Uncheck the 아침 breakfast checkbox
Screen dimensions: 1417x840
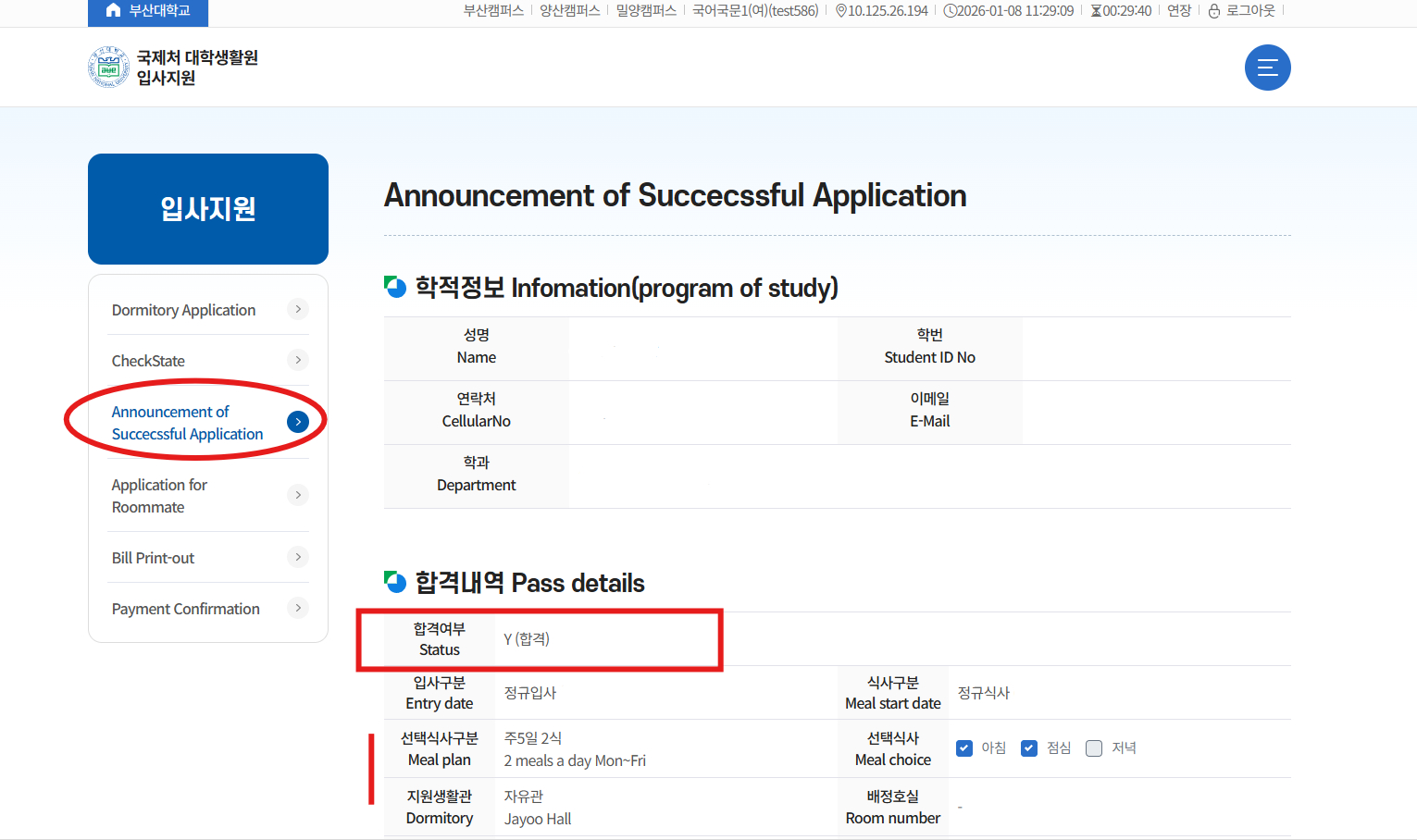coord(964,748)
